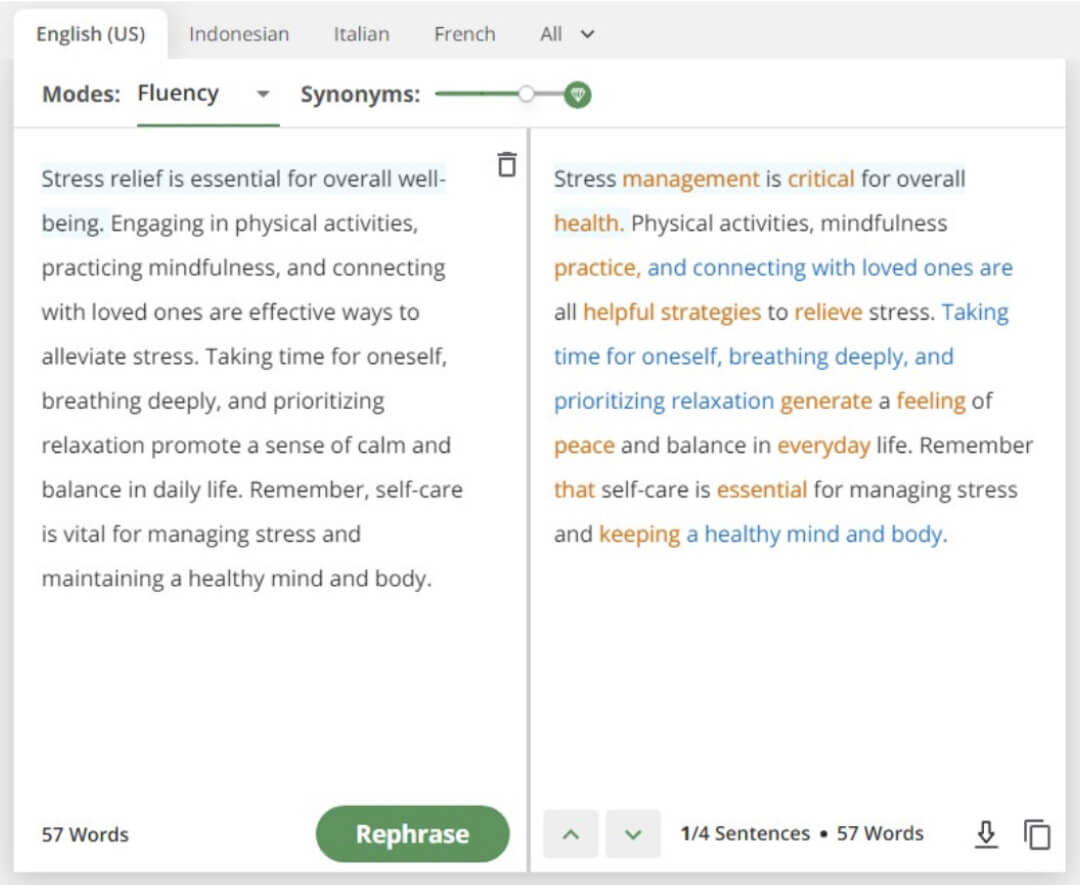This screenshot has width=1080, height=885.
Task: Choose the French language tab
Action: pyautogui.click(x=464, y=34)
